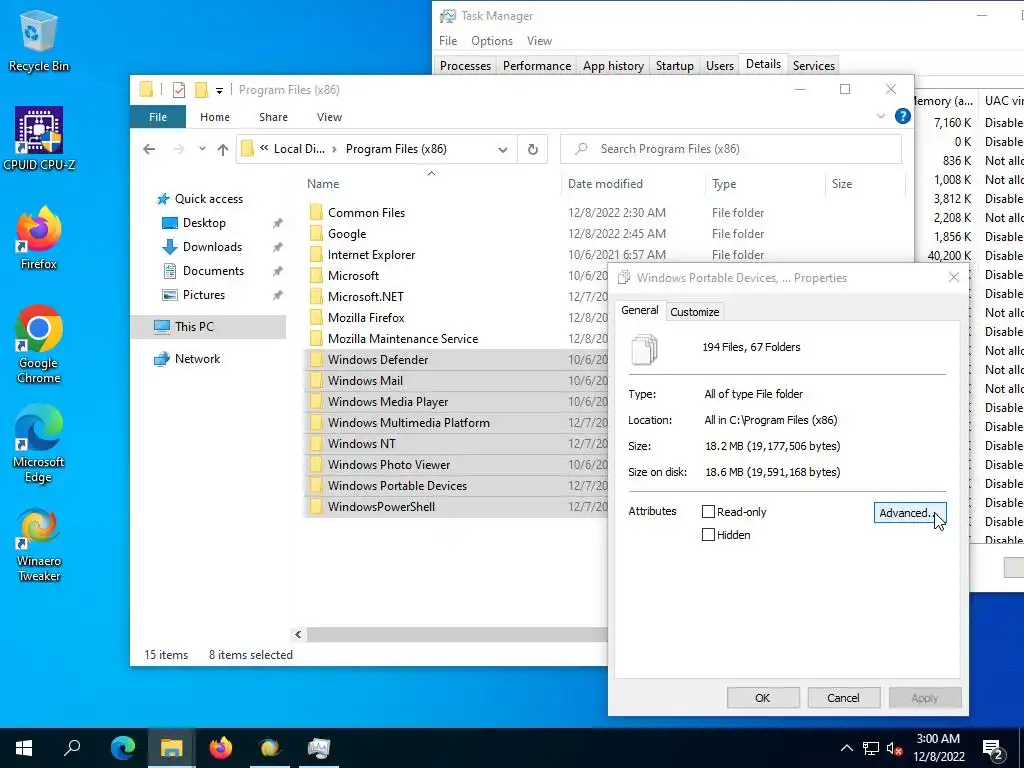
Task: Open Downloads in the navigation pane
Action: point(202,247)
